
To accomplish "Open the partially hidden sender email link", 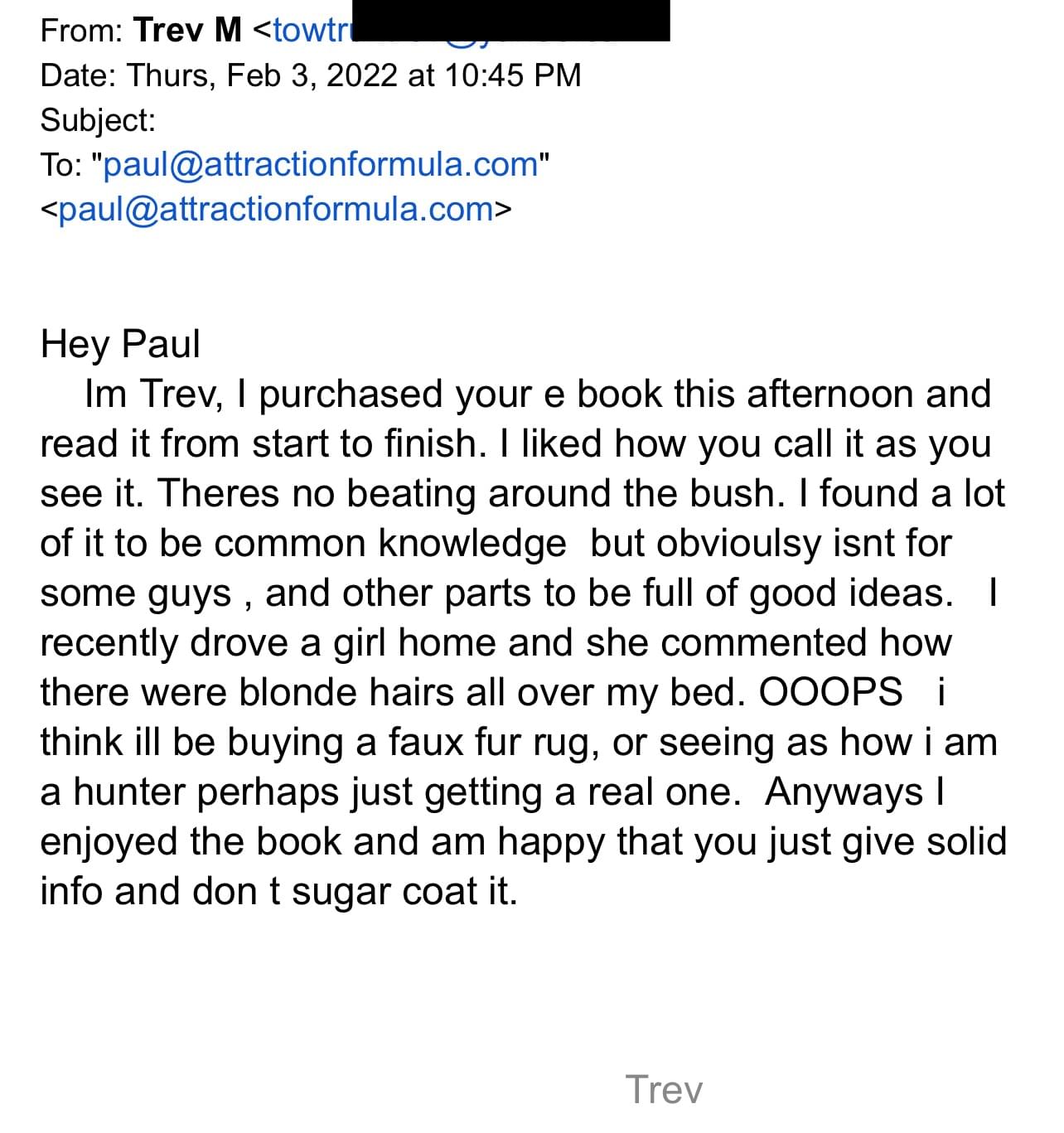I will tap(308, 31).
